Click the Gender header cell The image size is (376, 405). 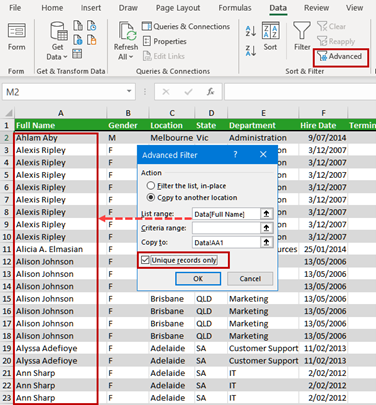coord(128,125)
